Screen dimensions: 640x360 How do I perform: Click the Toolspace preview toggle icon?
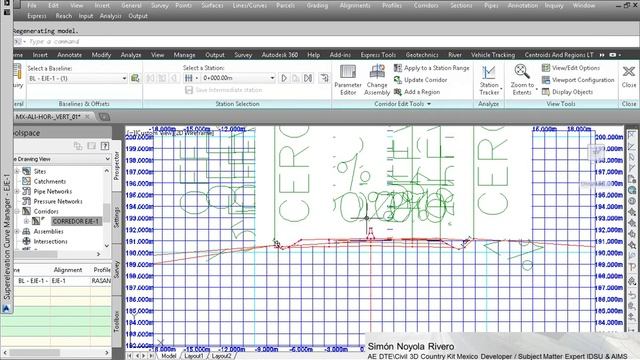click(x=92, y=146)
